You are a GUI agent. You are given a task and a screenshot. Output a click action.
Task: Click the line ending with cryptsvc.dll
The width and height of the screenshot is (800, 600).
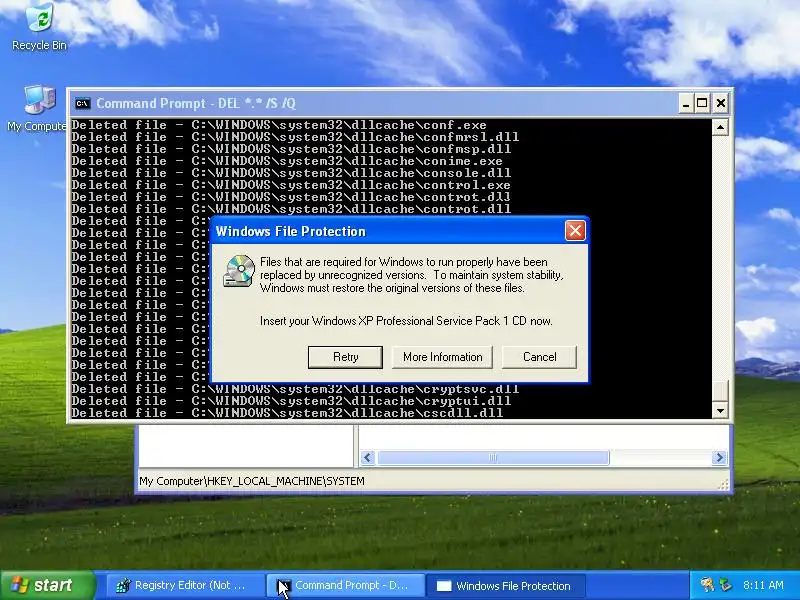click(295, 389)
